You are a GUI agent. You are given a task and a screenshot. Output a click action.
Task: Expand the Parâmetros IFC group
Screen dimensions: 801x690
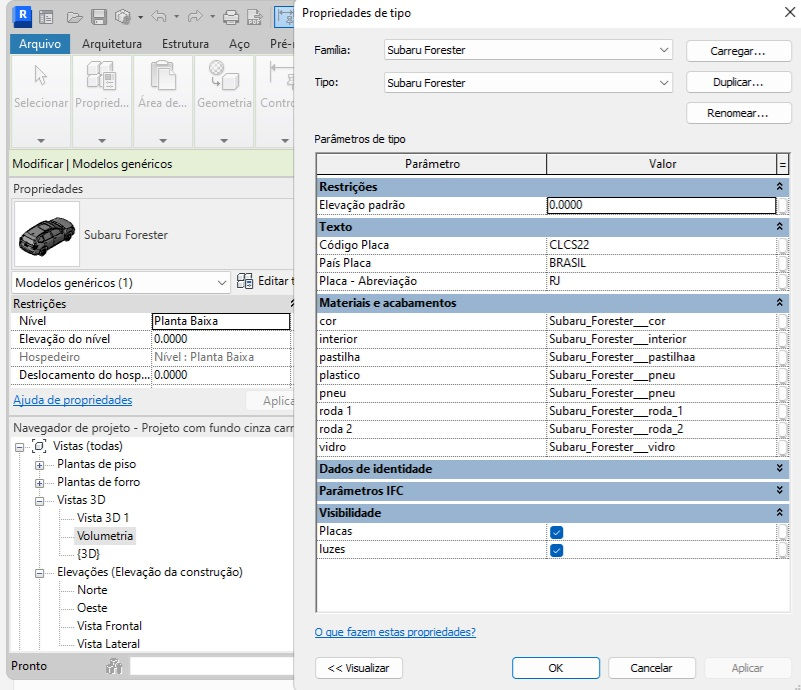point(780,490)
